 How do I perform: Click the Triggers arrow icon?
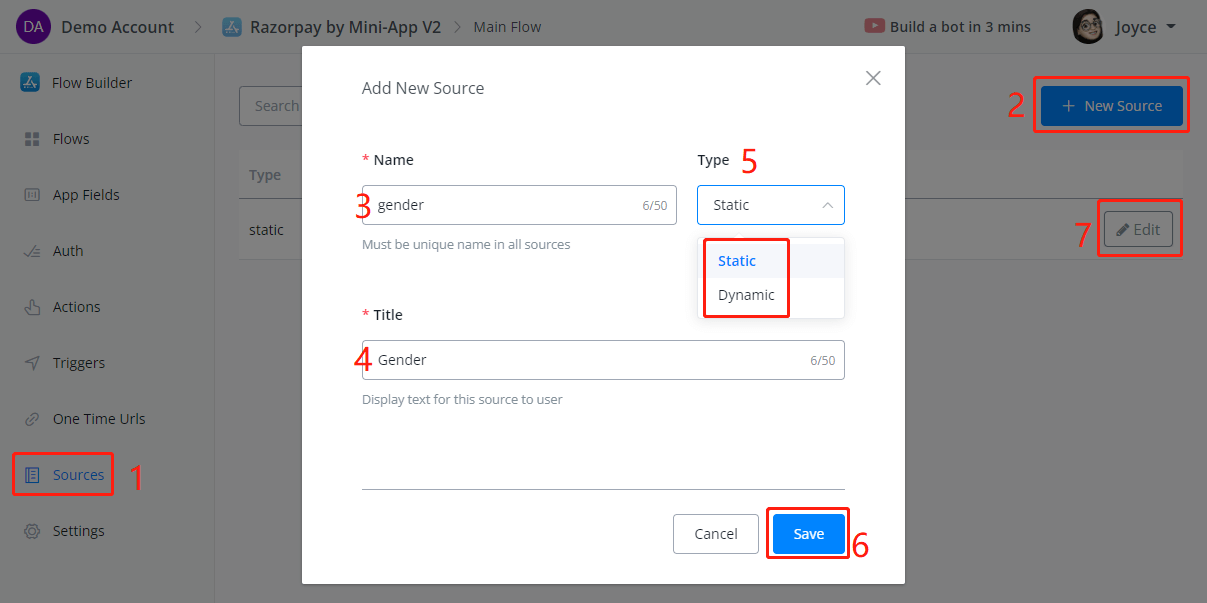pyautogui.click(x=31, y=363)
